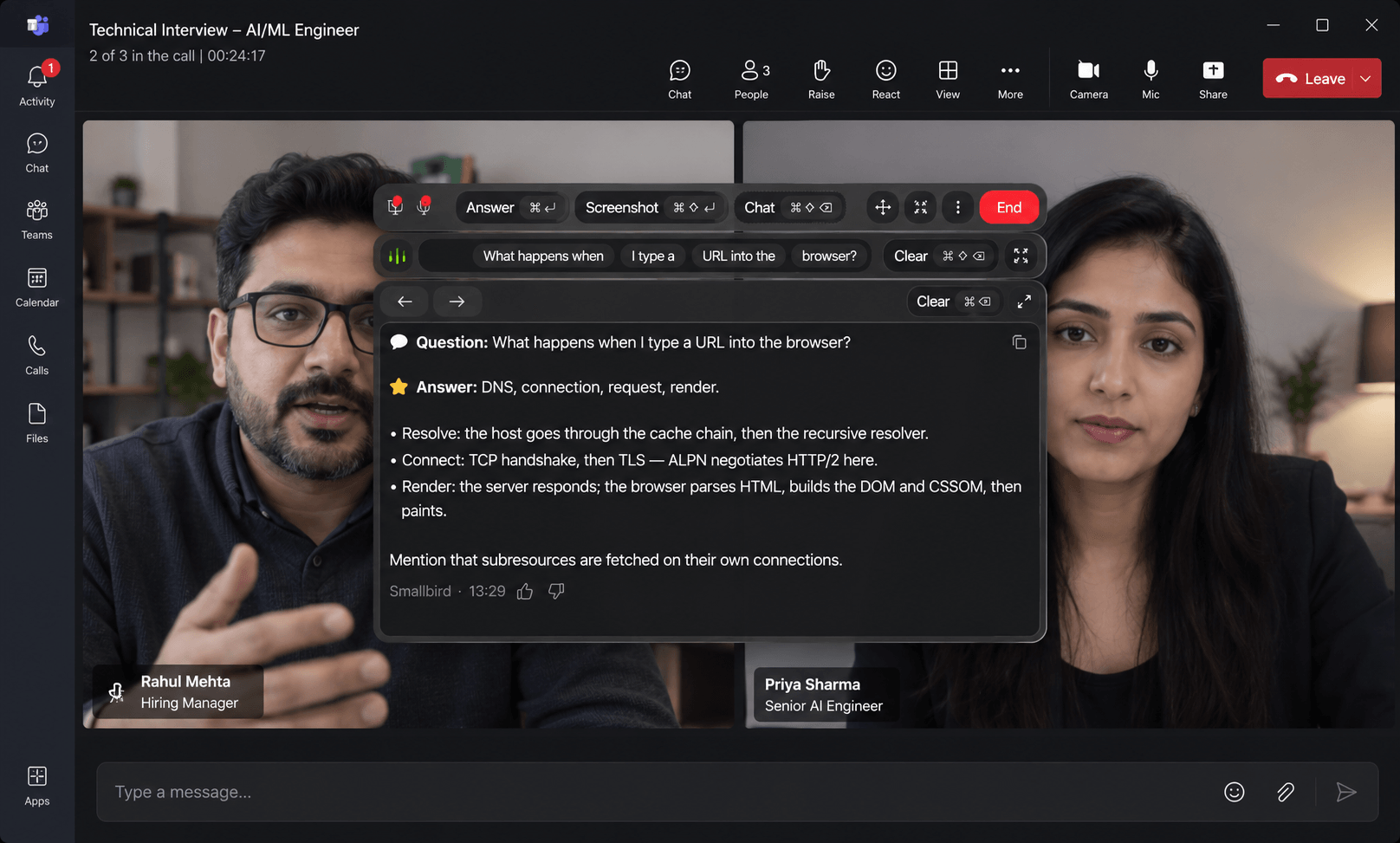
Task: Open the More actions menu
Action: click(1010, 80)
